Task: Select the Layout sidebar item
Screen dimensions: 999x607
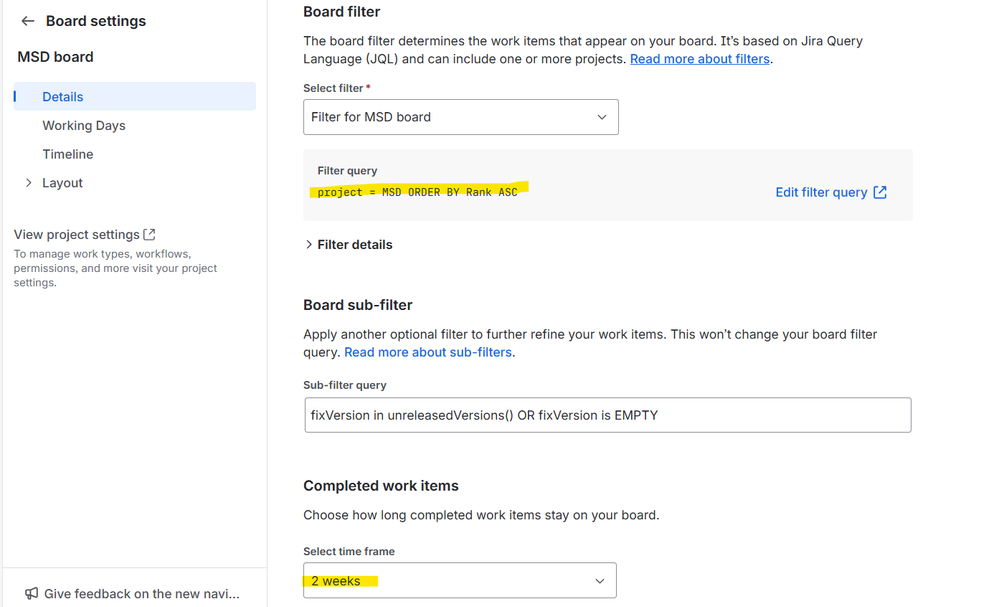Action: (62, 183)
